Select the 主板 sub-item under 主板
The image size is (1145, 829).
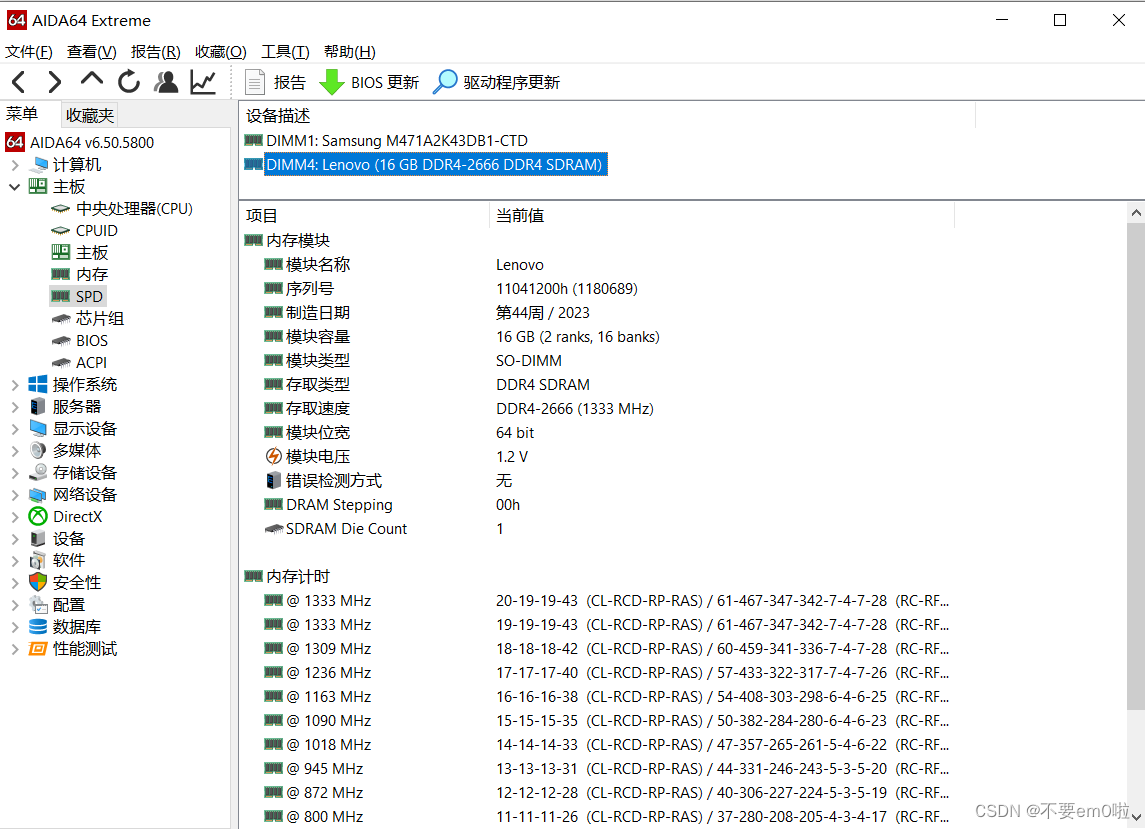click(x=92, y=253)
